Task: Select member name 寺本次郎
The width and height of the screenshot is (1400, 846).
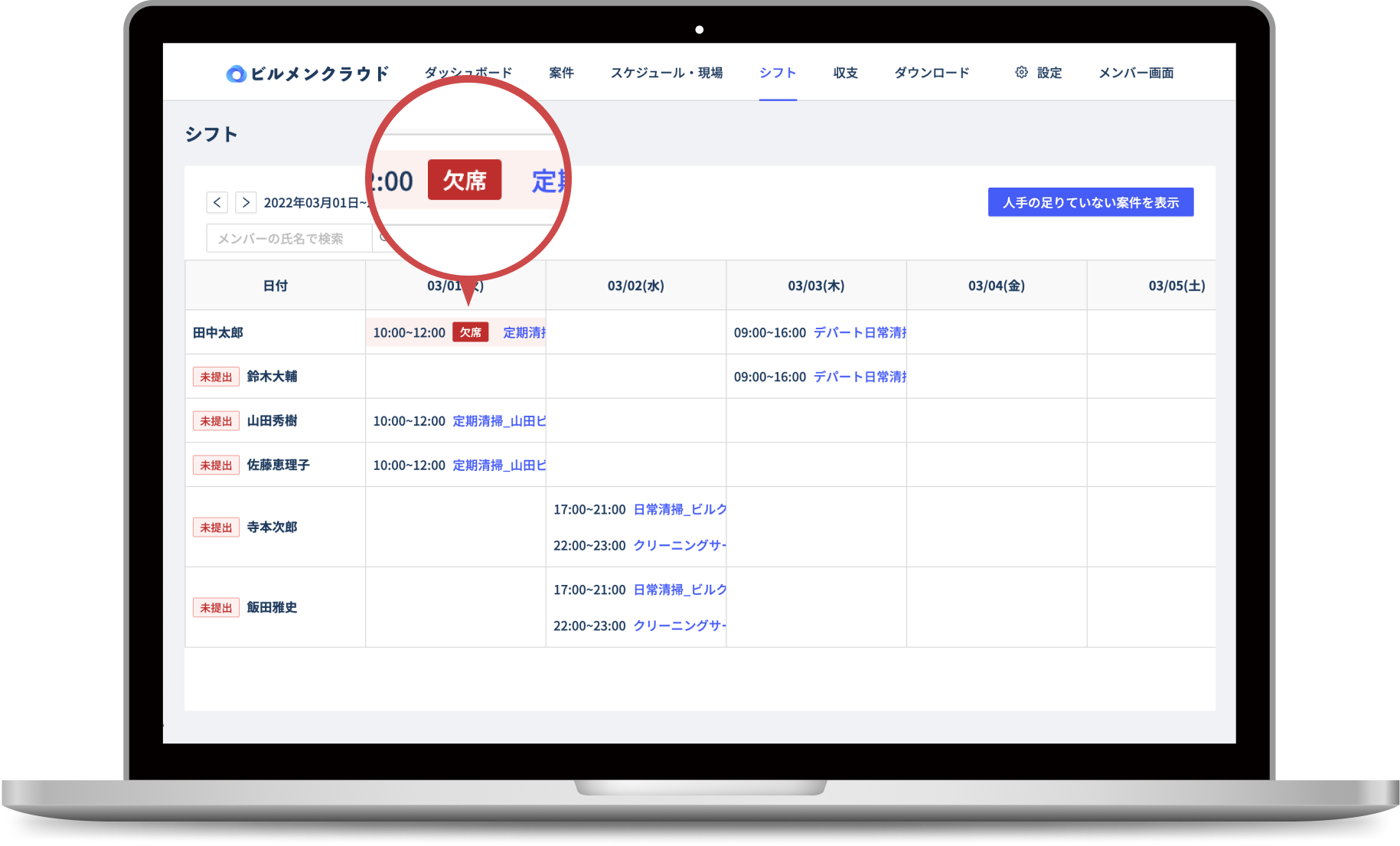Action: (272, 528)
